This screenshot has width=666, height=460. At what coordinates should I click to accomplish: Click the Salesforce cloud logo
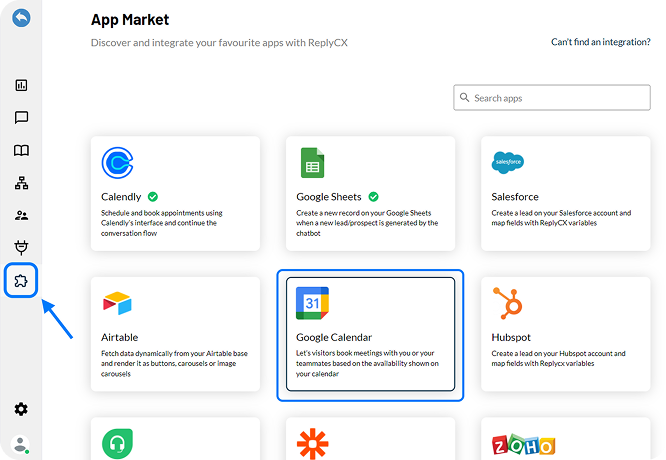508,162
